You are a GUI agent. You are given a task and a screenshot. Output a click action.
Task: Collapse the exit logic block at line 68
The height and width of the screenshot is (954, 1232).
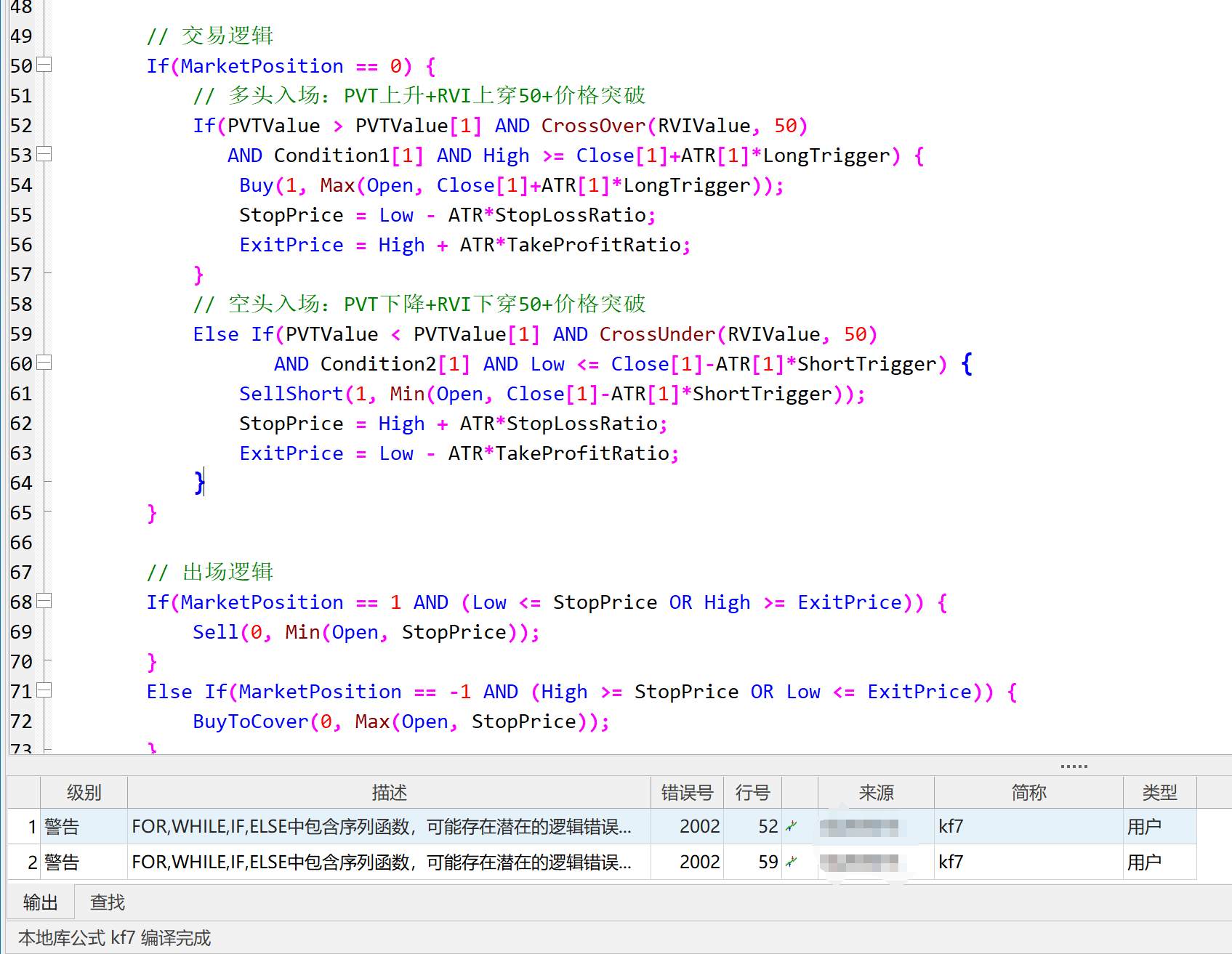[x=44, y=602]
